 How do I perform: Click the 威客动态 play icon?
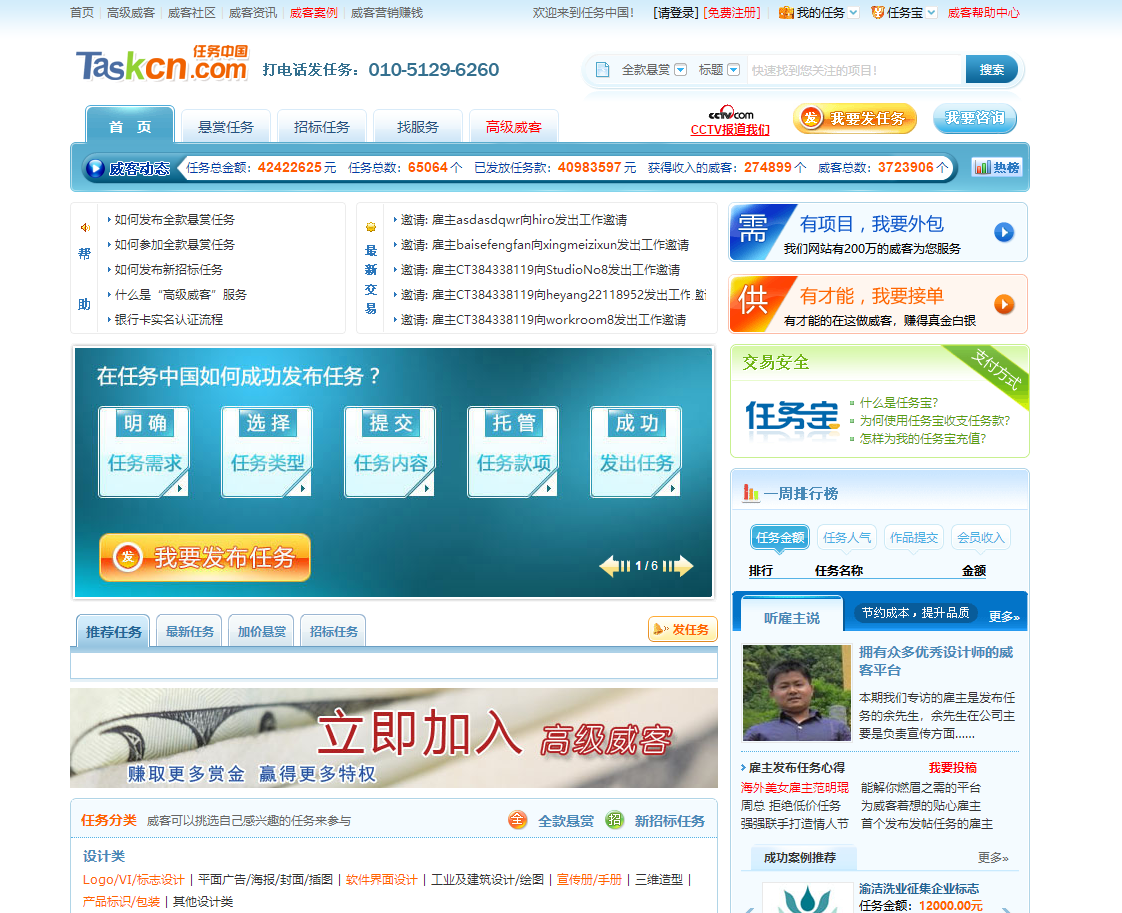pyautogui.click(x=95, y=168)
